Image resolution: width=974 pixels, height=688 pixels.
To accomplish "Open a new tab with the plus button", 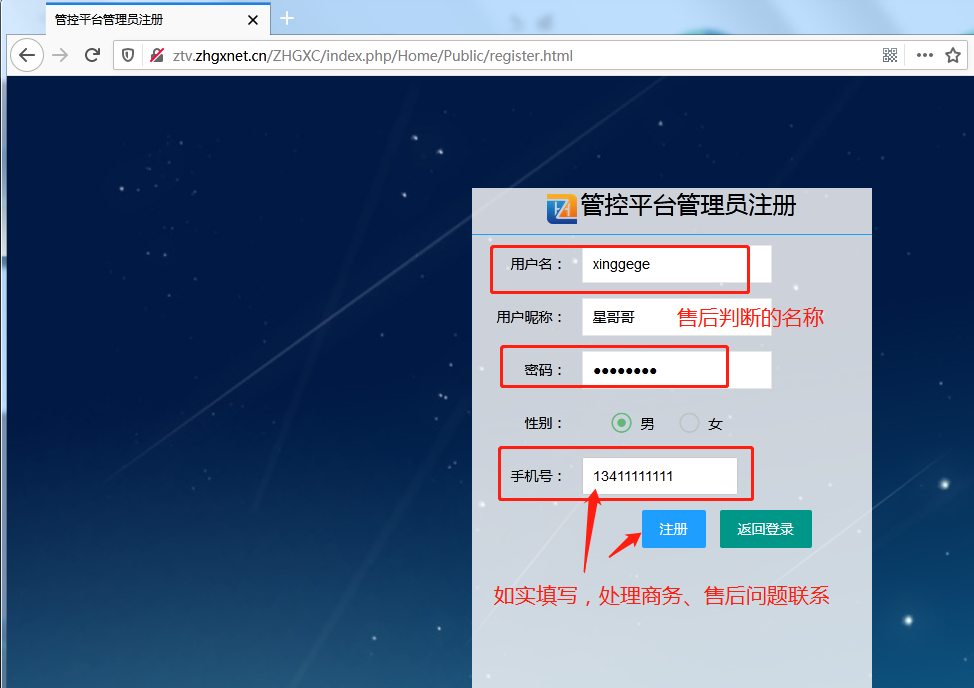I will [287, 18].
